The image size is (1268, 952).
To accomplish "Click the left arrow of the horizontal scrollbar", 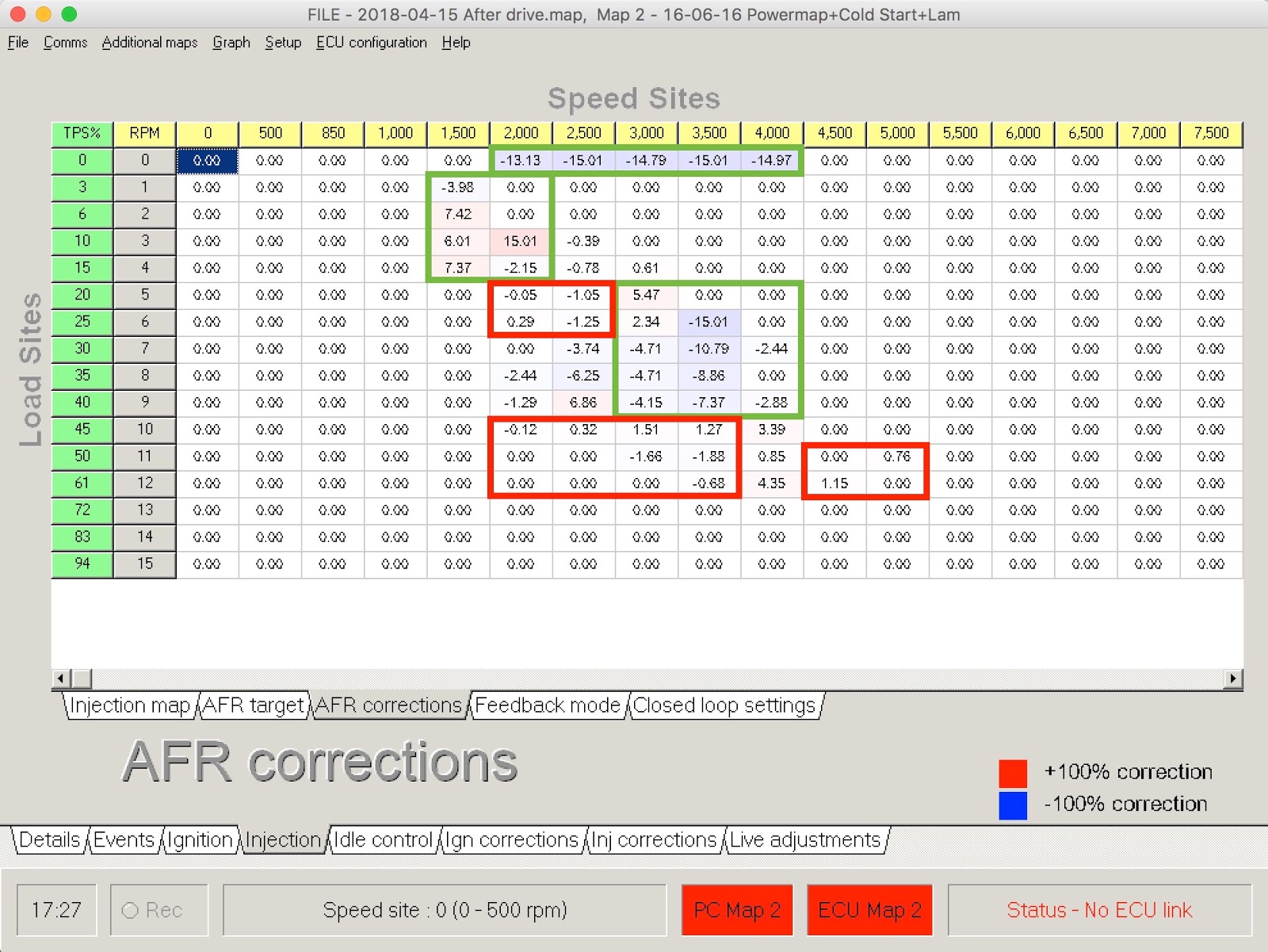I will click(x=59, y=678).
